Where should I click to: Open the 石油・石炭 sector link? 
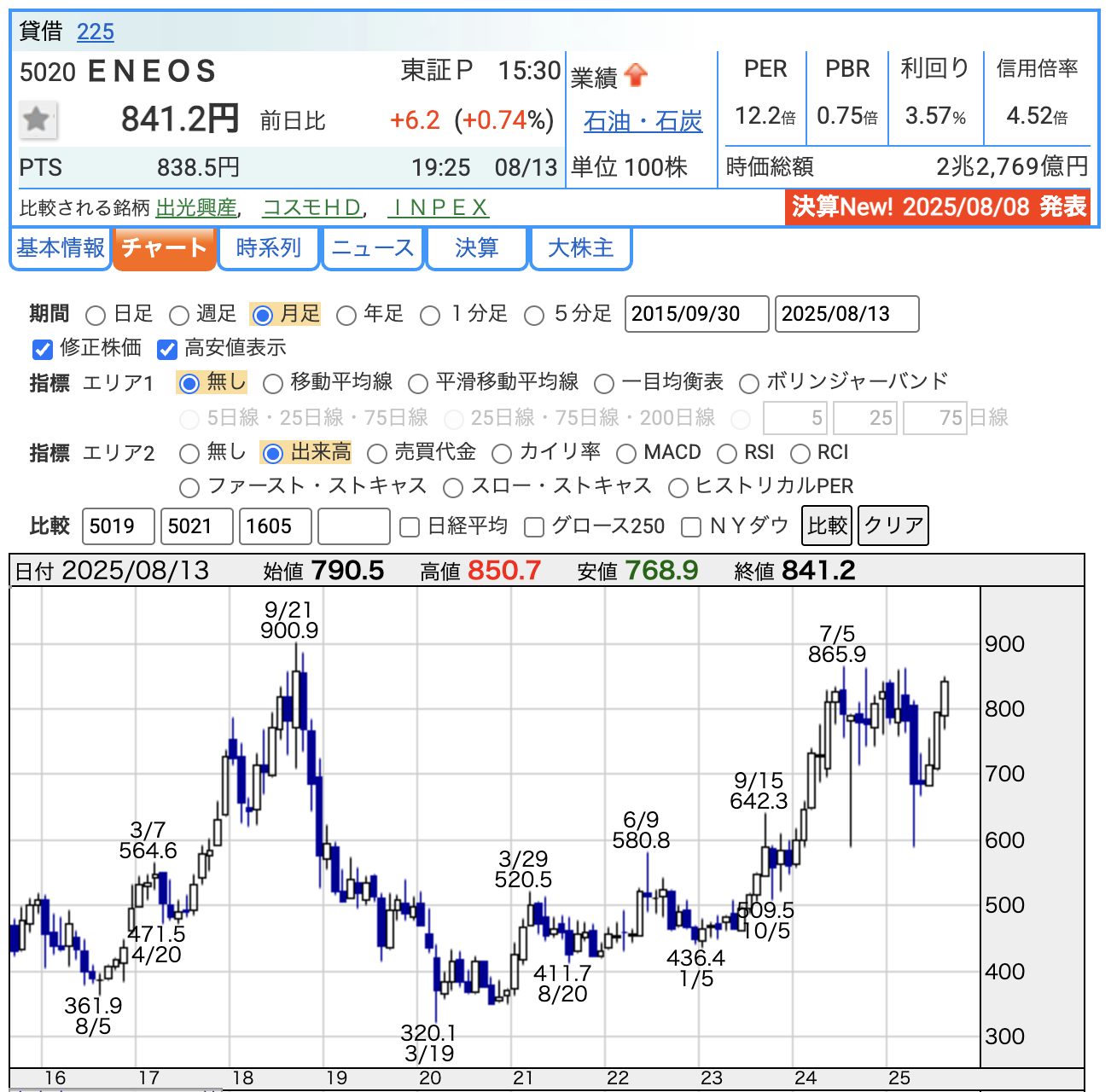coord(643,121)
